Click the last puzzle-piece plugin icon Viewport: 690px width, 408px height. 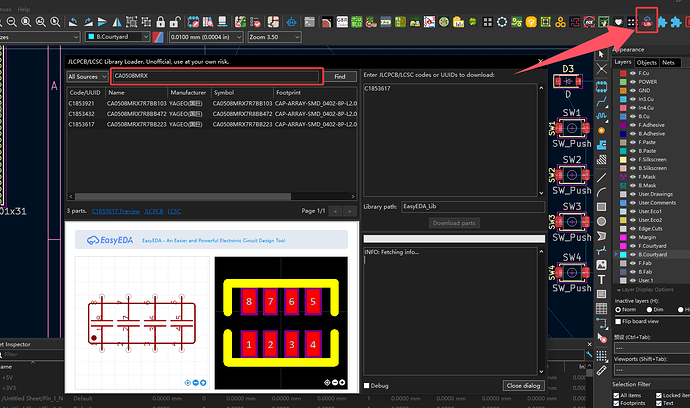(676, 22)
